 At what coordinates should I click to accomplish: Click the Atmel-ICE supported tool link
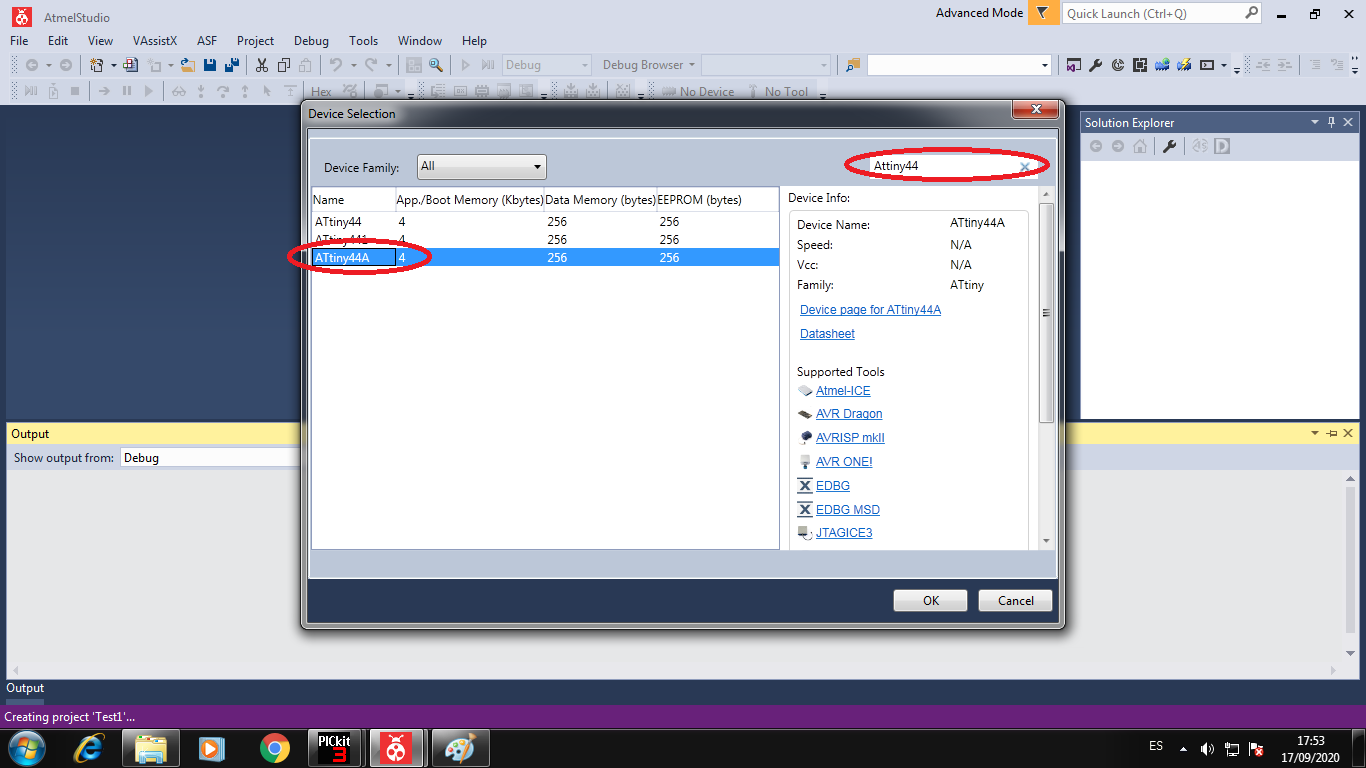[843, 391]
